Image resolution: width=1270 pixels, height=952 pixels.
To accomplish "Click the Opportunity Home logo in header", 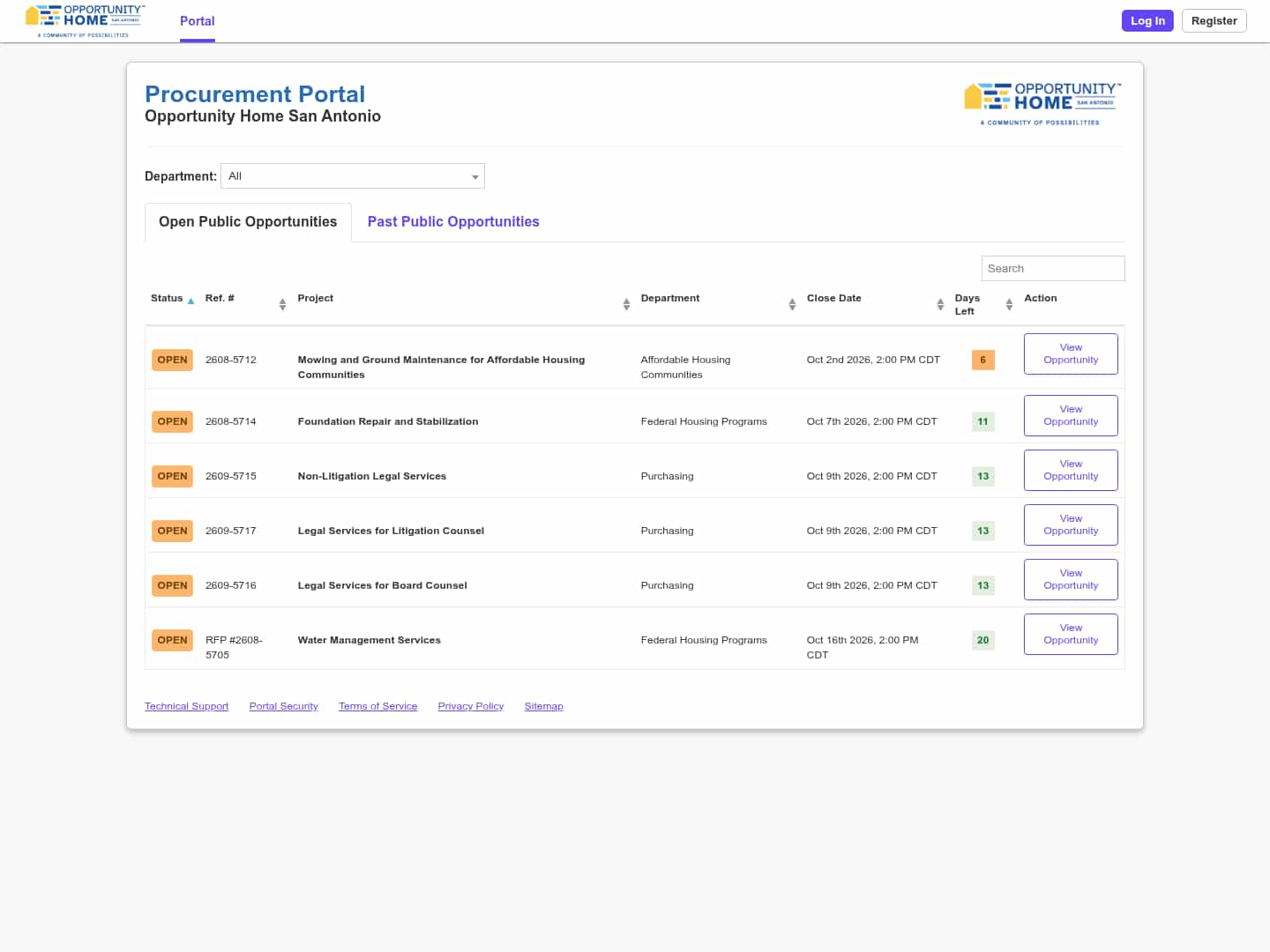I will point(85,21).
